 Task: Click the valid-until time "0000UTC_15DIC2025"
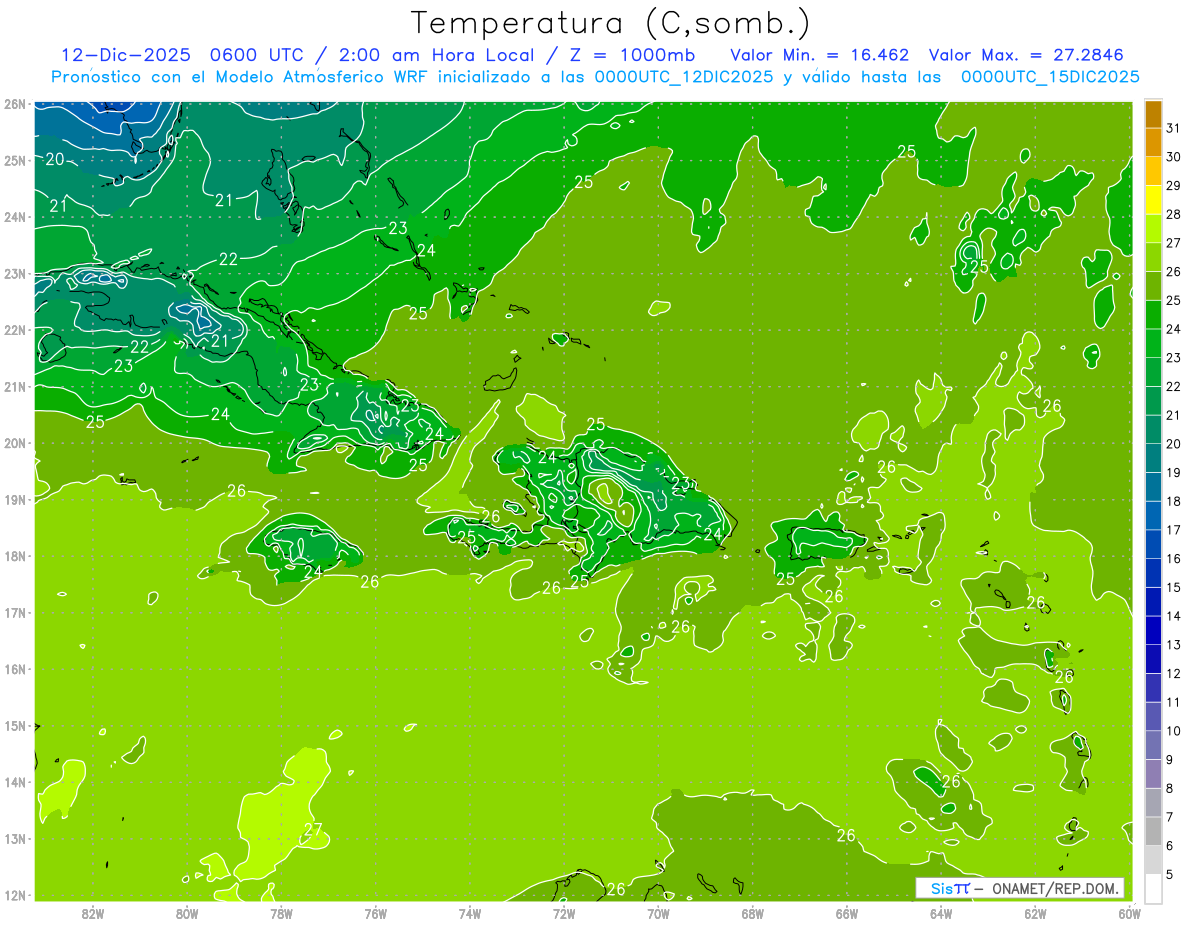1050,77
